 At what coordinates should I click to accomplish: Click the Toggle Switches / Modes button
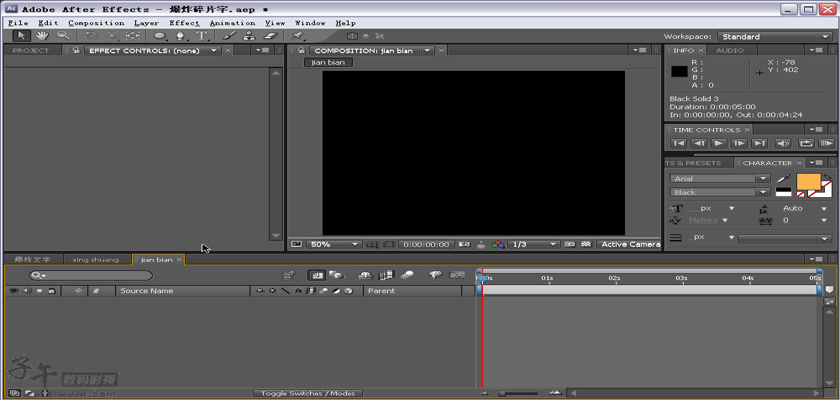click(308, 394)
